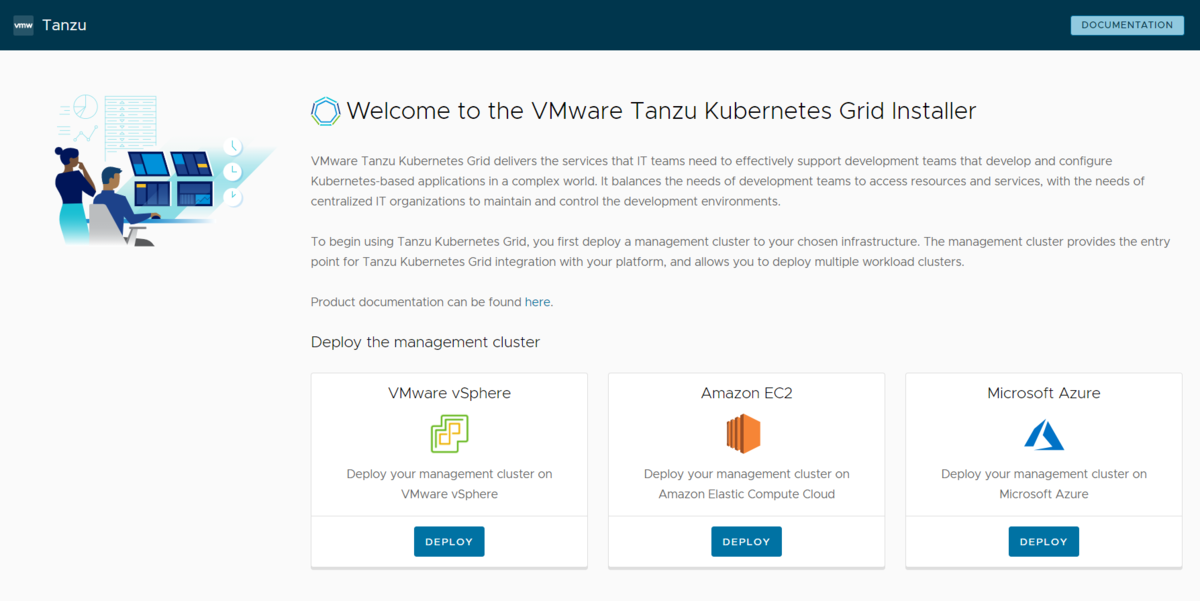Image resolution: width=1200 pixels, height=601 pixels.
Task: Select the 'VMware vSphere' card heading
Action: (449, 393)
